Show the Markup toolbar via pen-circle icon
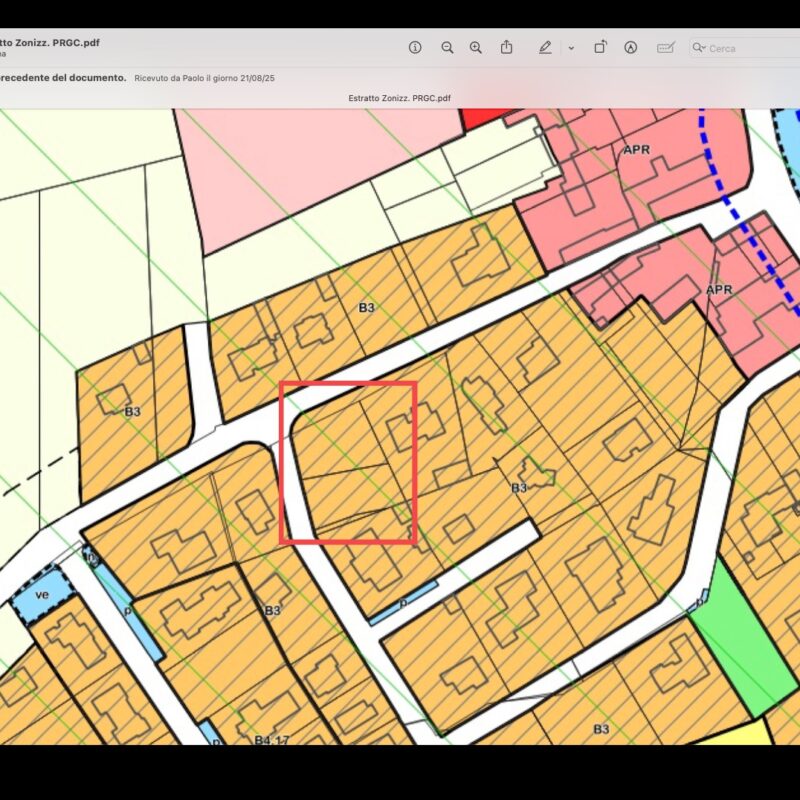Screen dimensions: 800x800 (630, 47)
